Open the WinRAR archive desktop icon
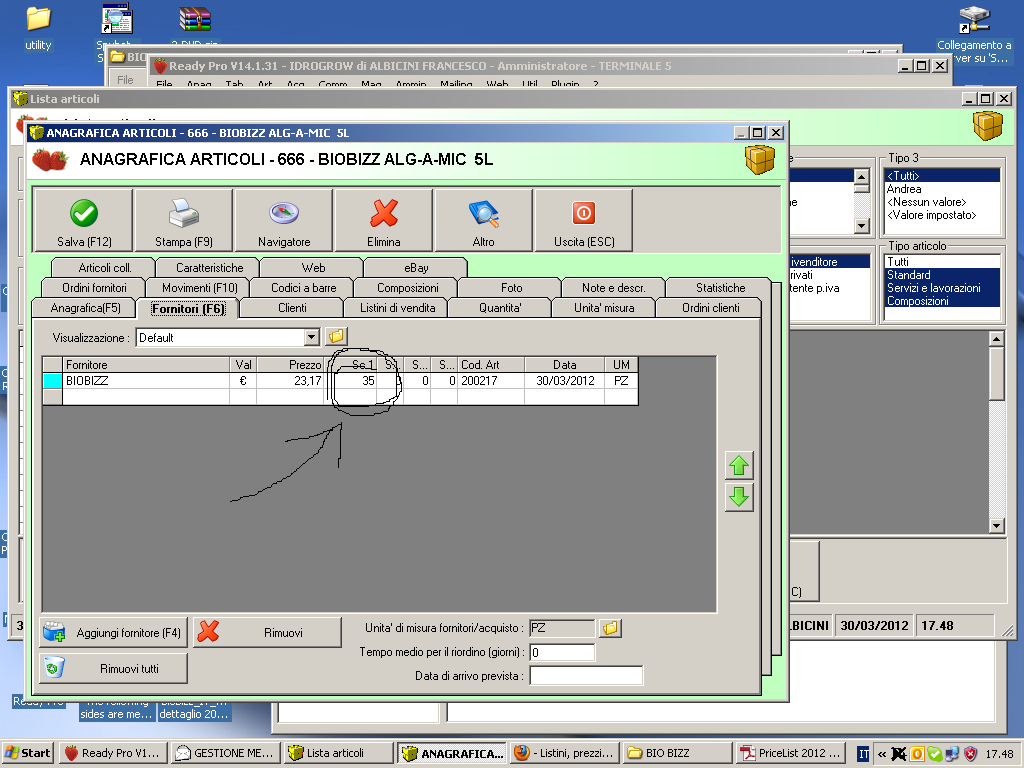Image resolution: width=1024 pixels, height=768 pixels. (x=195, y=20)
